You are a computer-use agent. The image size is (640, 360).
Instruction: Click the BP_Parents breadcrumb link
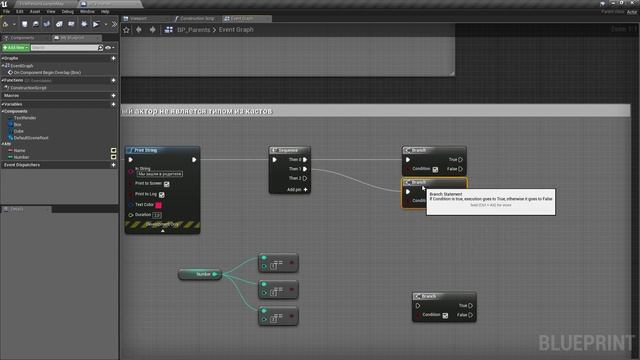193,30
